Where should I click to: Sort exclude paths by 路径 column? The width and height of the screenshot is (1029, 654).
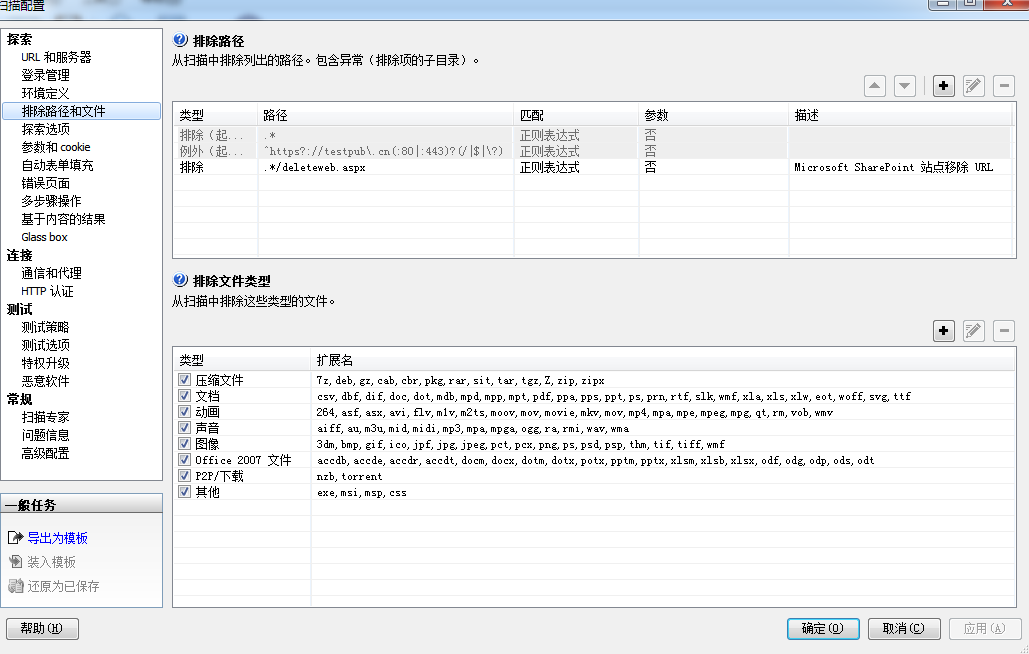(385, 115)
